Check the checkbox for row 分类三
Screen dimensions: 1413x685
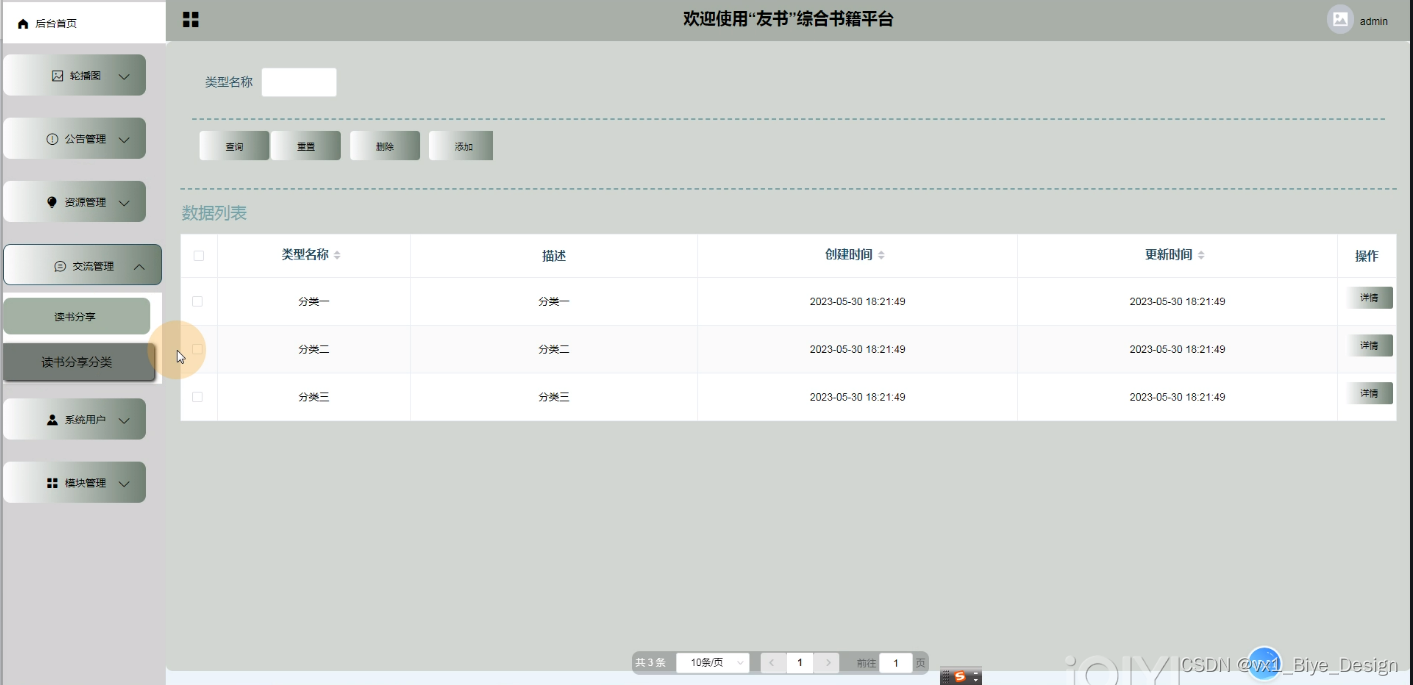197,397
